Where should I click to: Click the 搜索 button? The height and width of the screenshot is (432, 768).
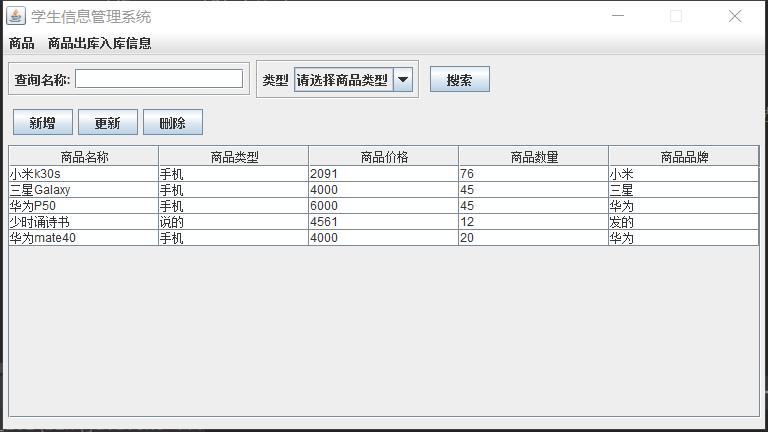coord(459,80)
